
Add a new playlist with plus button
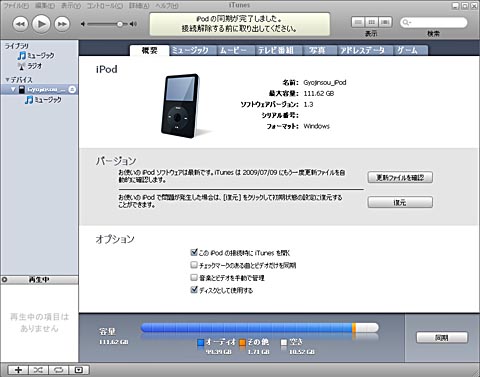click(x=18, y=370)
